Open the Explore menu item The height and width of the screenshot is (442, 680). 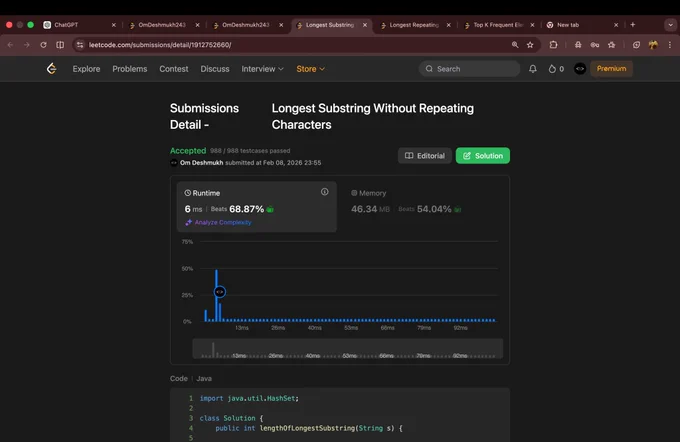86,69
